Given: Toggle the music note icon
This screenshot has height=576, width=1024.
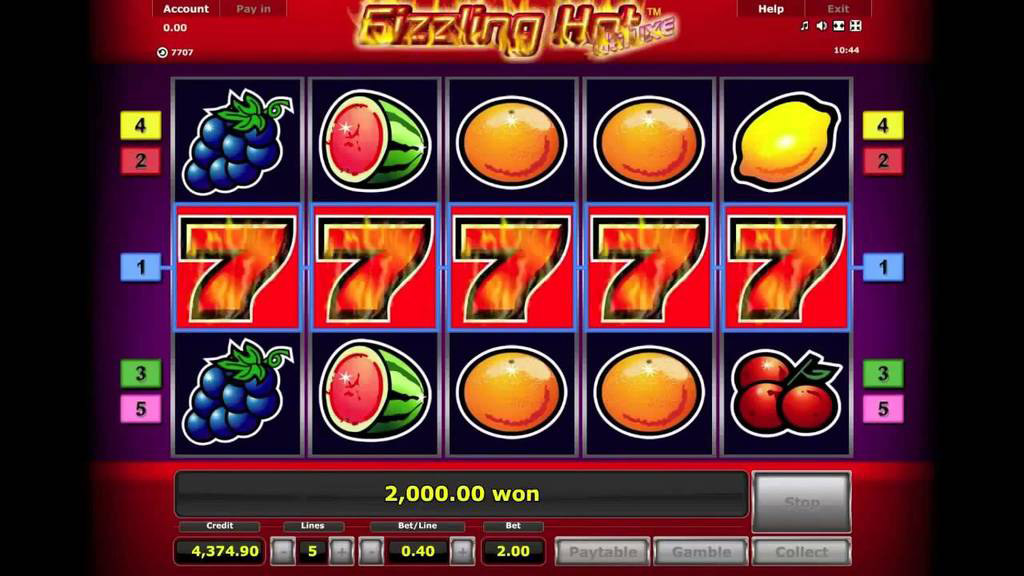Looking at the screenshot, I should [805, 26].
